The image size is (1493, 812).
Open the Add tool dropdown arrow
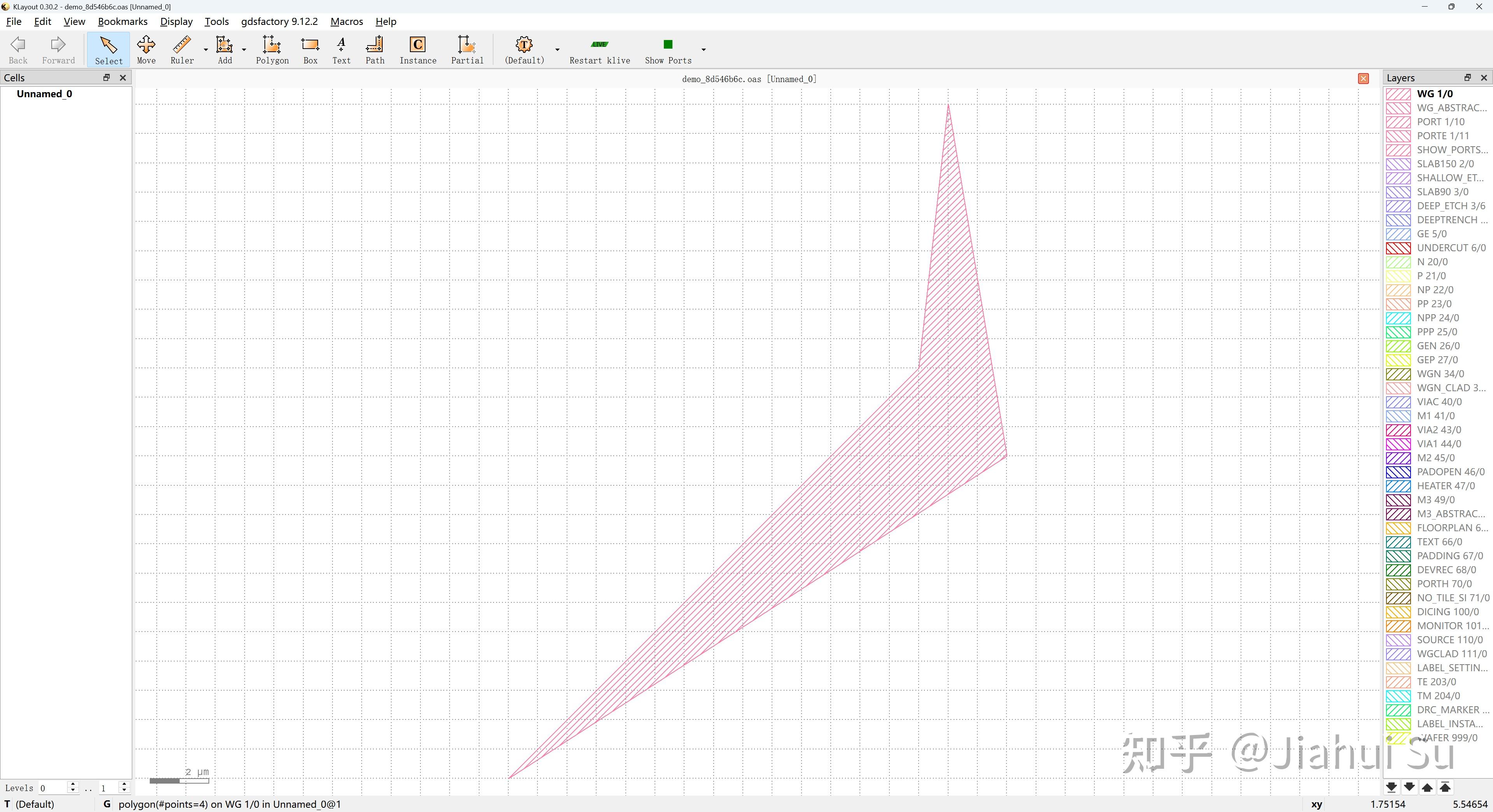click(x=244, y=50)
